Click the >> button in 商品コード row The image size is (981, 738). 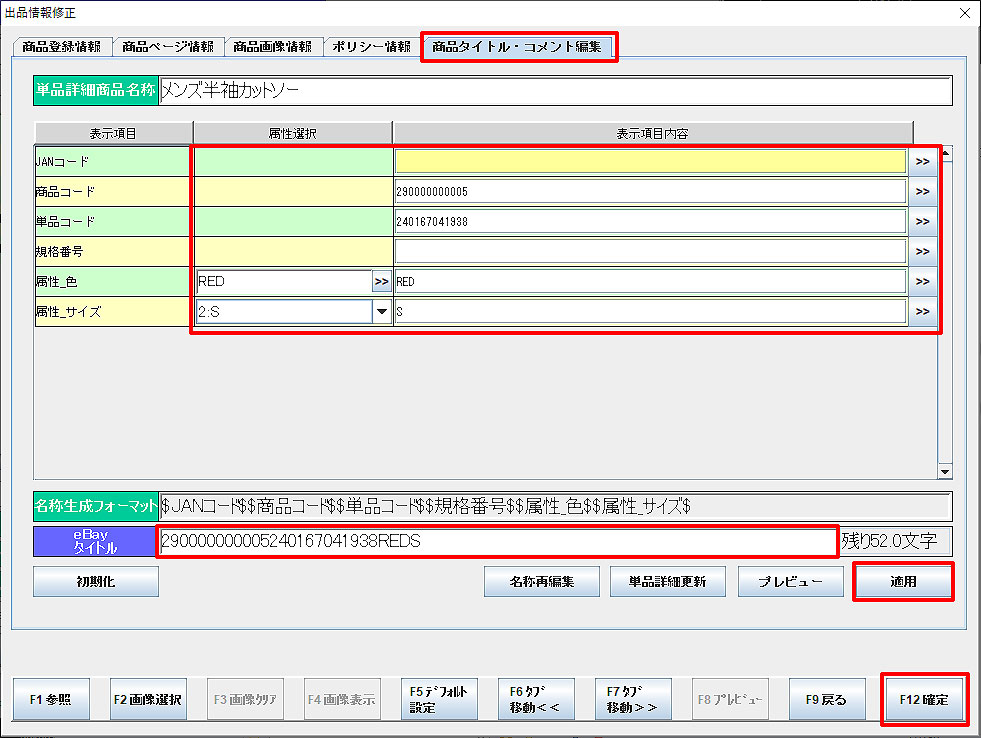pyautogui.click(x=921, y=191)
